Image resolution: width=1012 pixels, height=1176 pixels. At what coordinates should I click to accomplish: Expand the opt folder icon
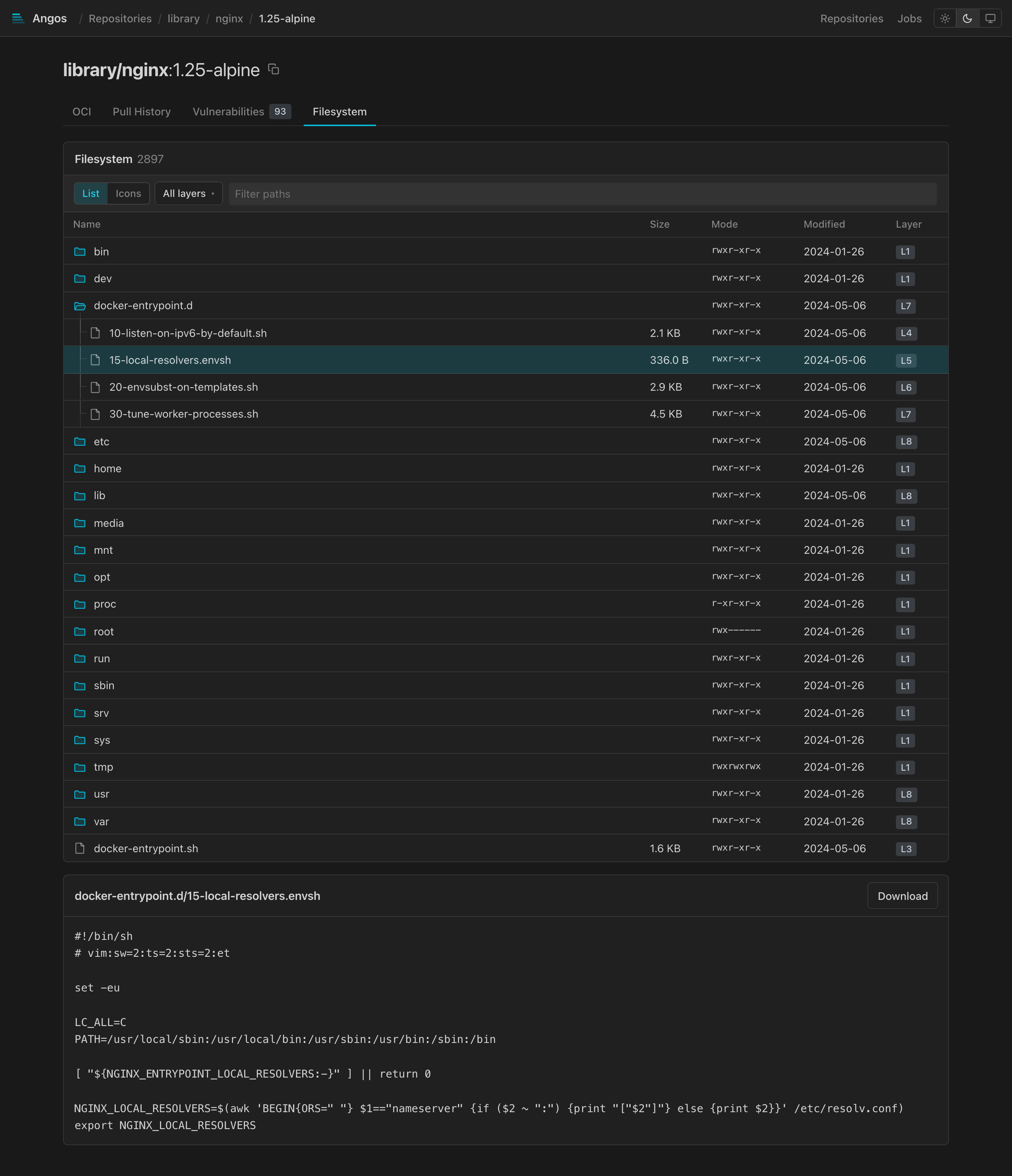[x=80, y=577]
